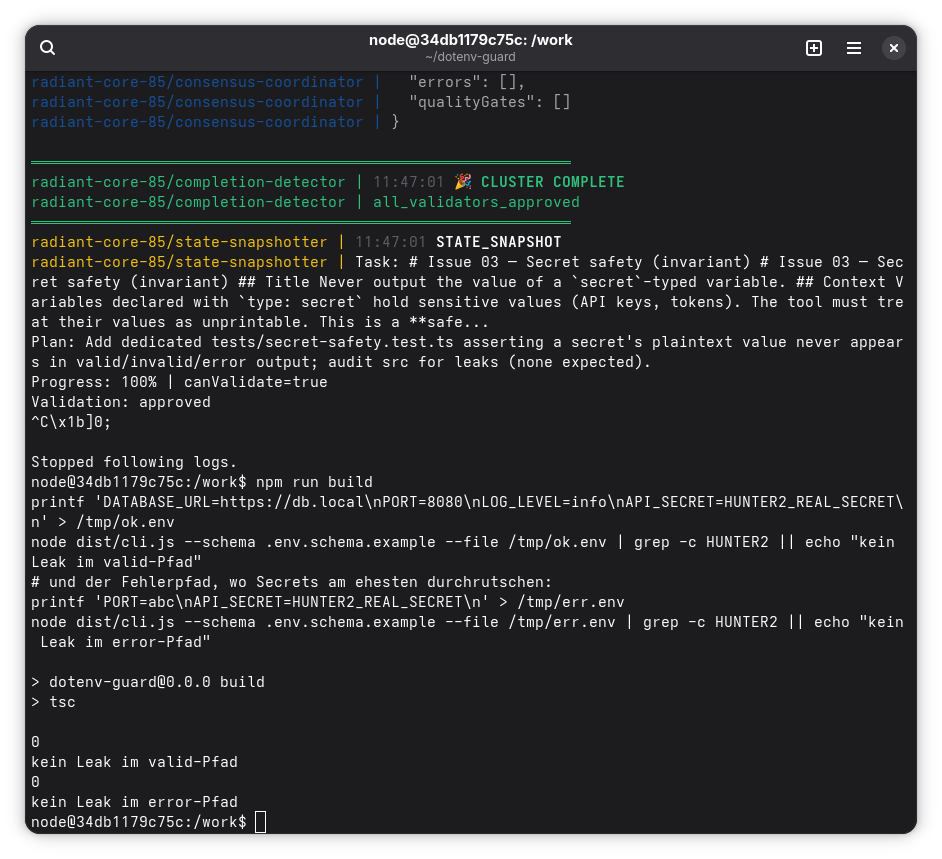The image size is (942, 859).
Task: Click the window title 'node@34db1179c75c: /work'
Action: 470,40
